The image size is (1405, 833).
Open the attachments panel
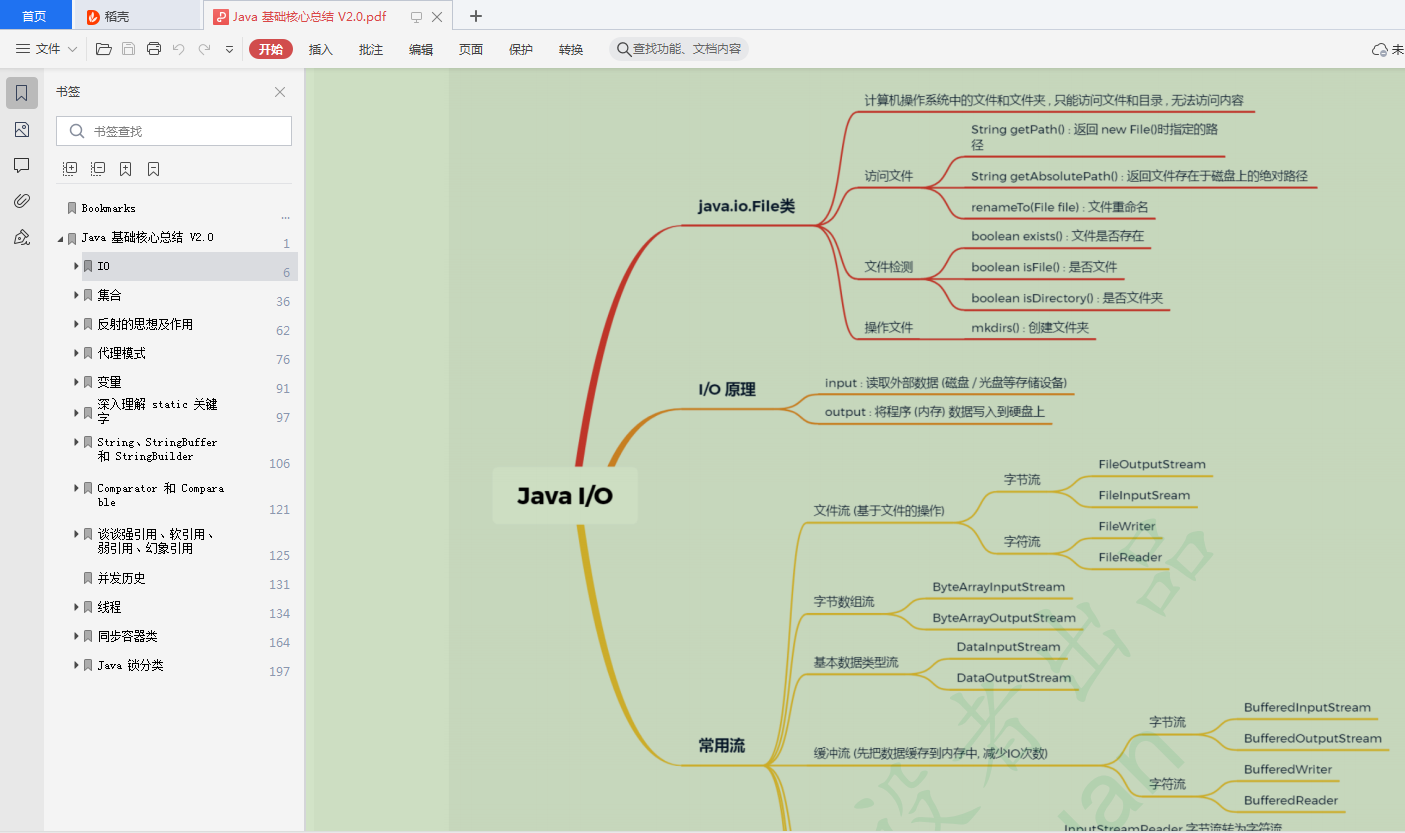tap(21, 200)
